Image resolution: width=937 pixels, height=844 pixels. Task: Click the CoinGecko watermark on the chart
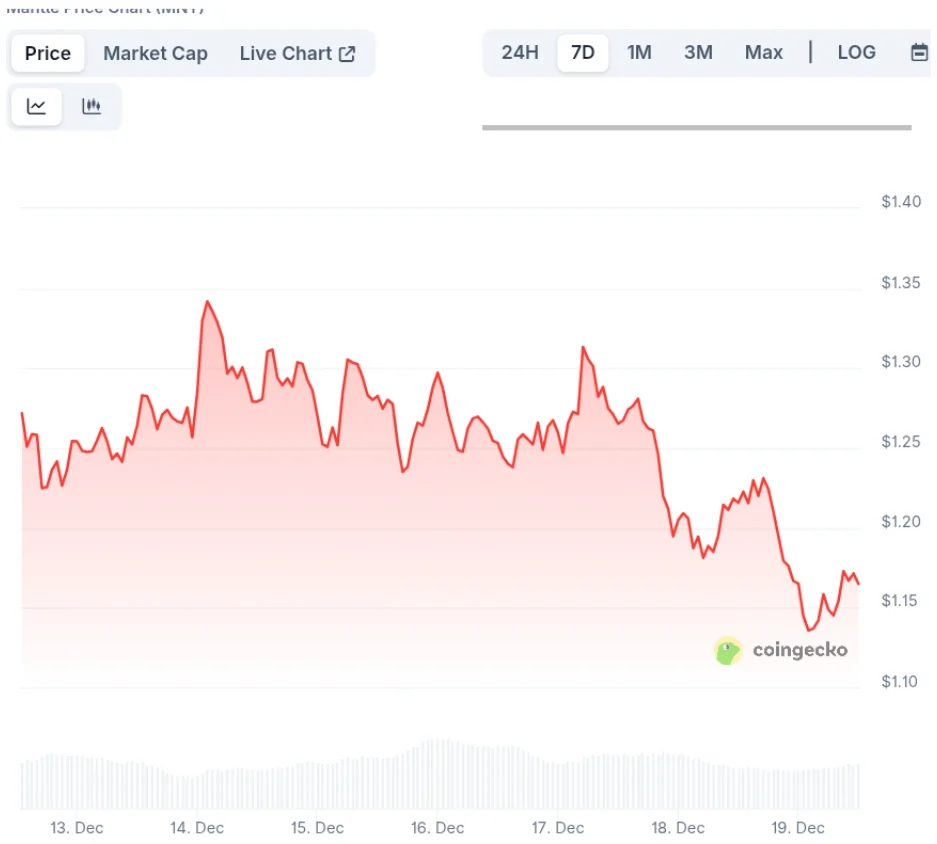click(797, 650)
